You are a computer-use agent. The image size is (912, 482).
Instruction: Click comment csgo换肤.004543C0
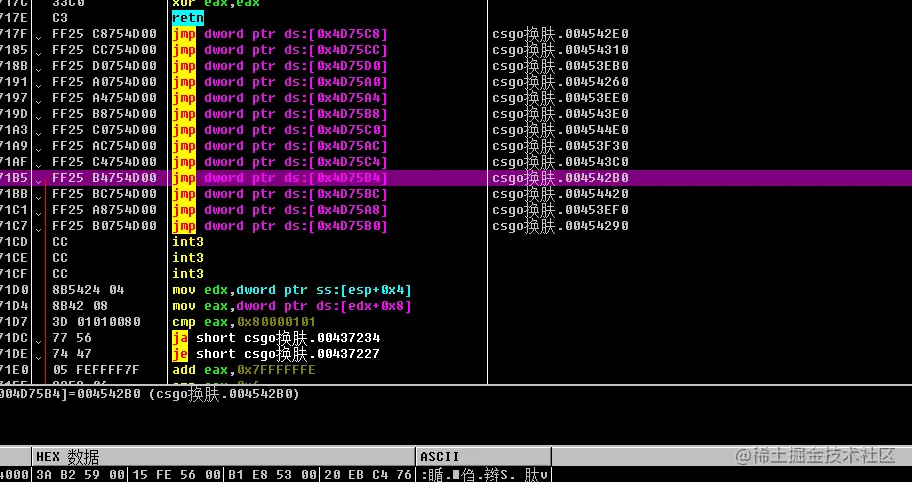point(560,162)
